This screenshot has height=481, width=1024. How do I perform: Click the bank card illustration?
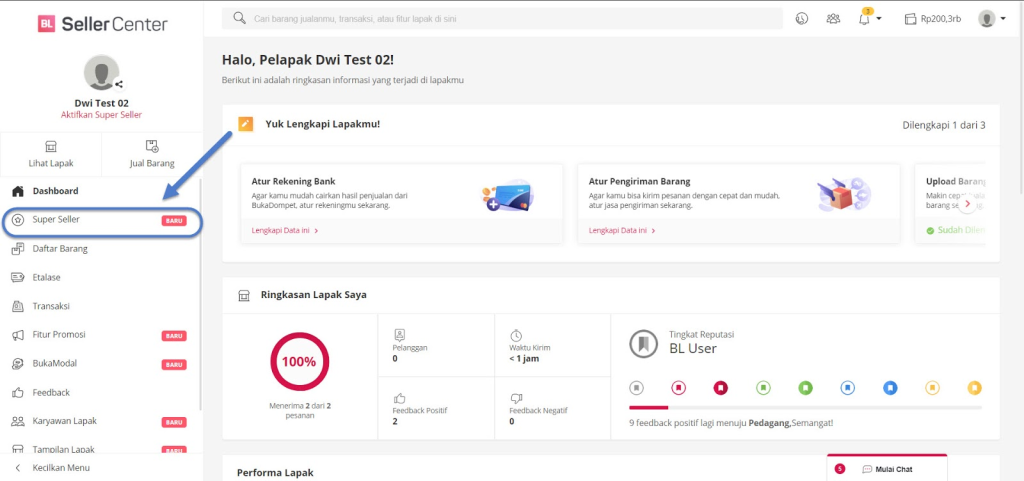coord(507,196)
